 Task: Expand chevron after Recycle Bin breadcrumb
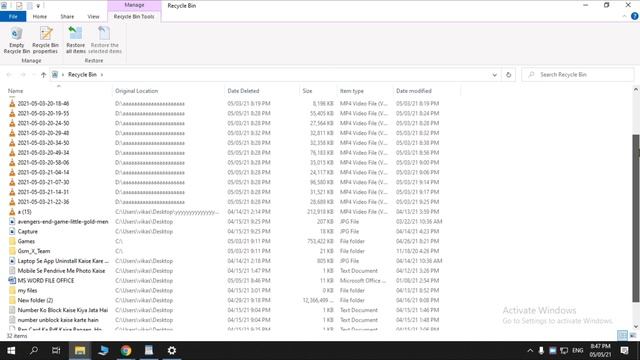[x=102, y=75]
